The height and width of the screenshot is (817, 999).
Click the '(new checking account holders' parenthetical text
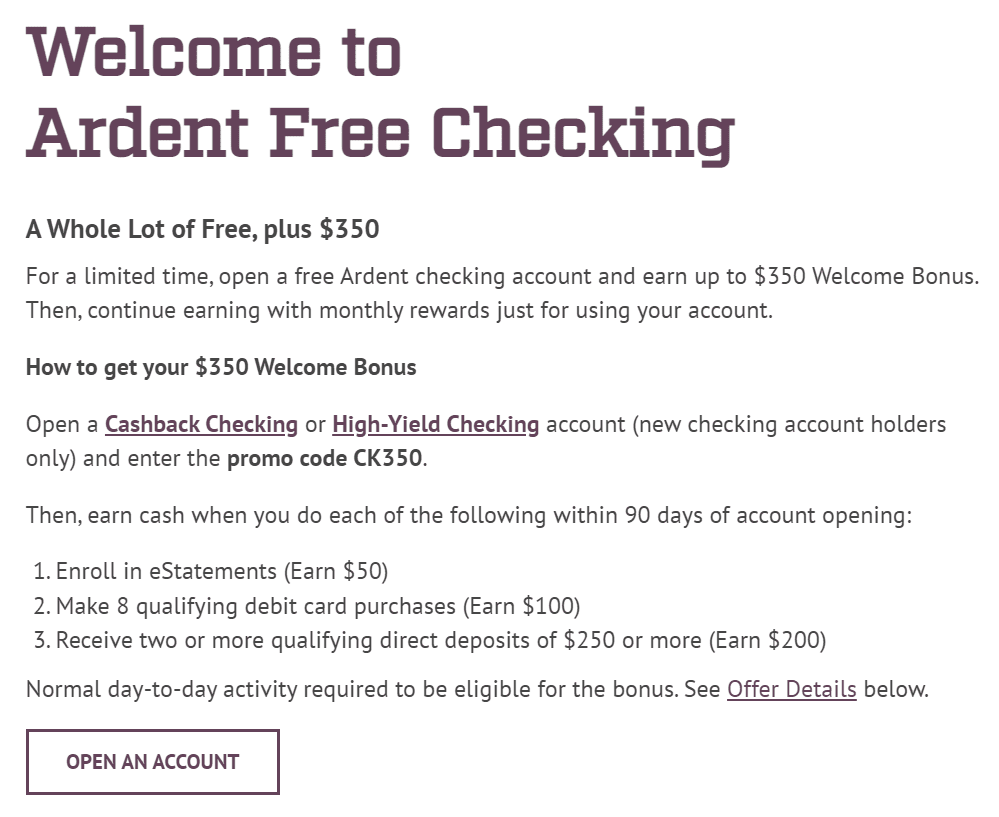point(789,424)
